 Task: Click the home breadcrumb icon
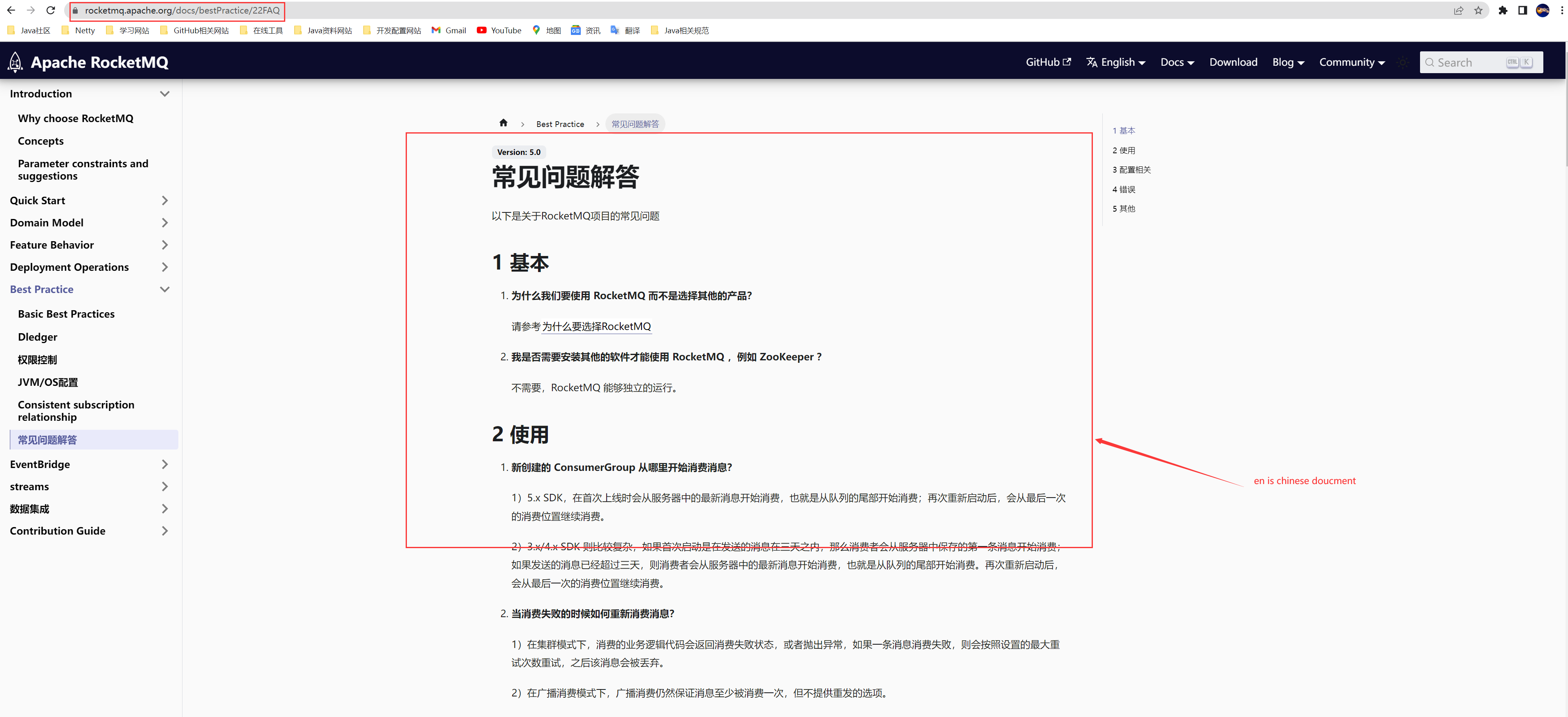503,123
